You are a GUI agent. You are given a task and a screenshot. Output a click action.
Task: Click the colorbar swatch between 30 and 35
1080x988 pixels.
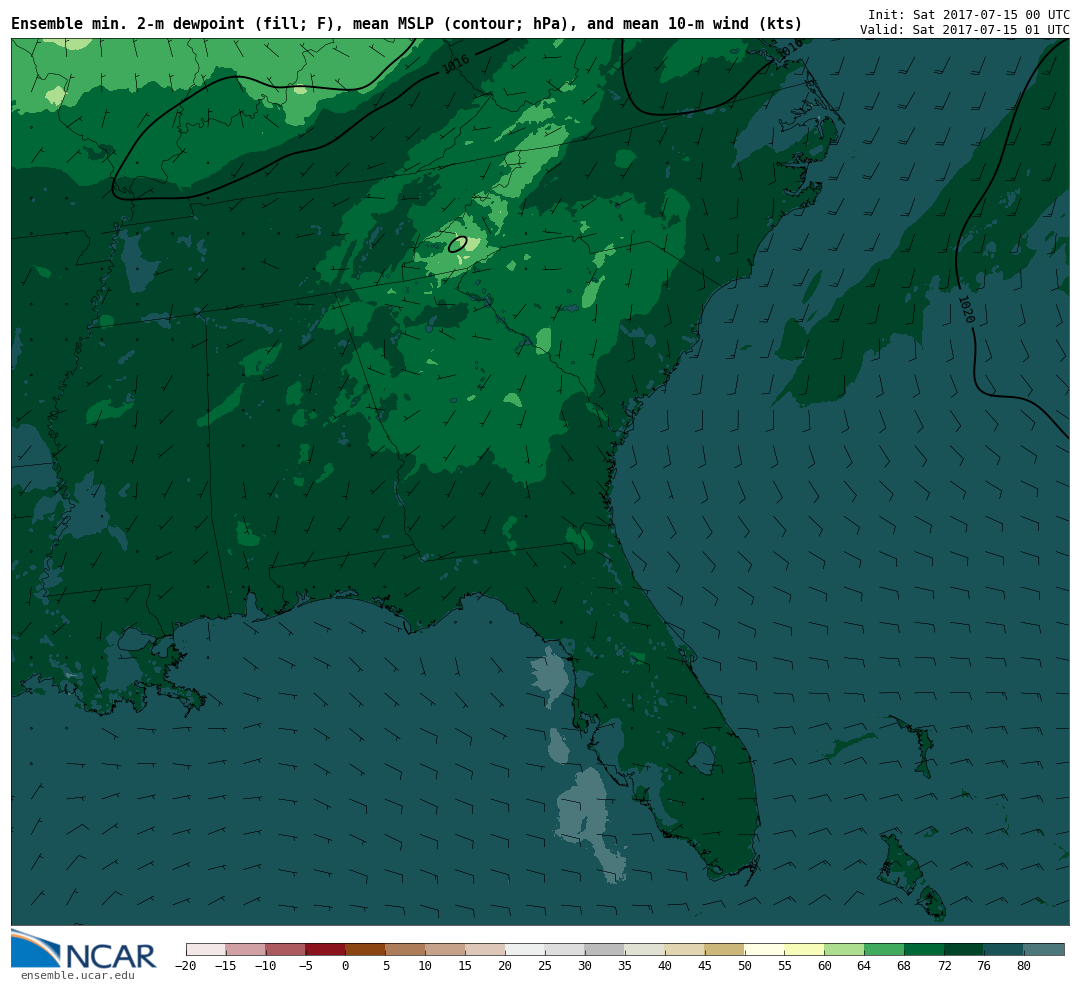point(605,949)
